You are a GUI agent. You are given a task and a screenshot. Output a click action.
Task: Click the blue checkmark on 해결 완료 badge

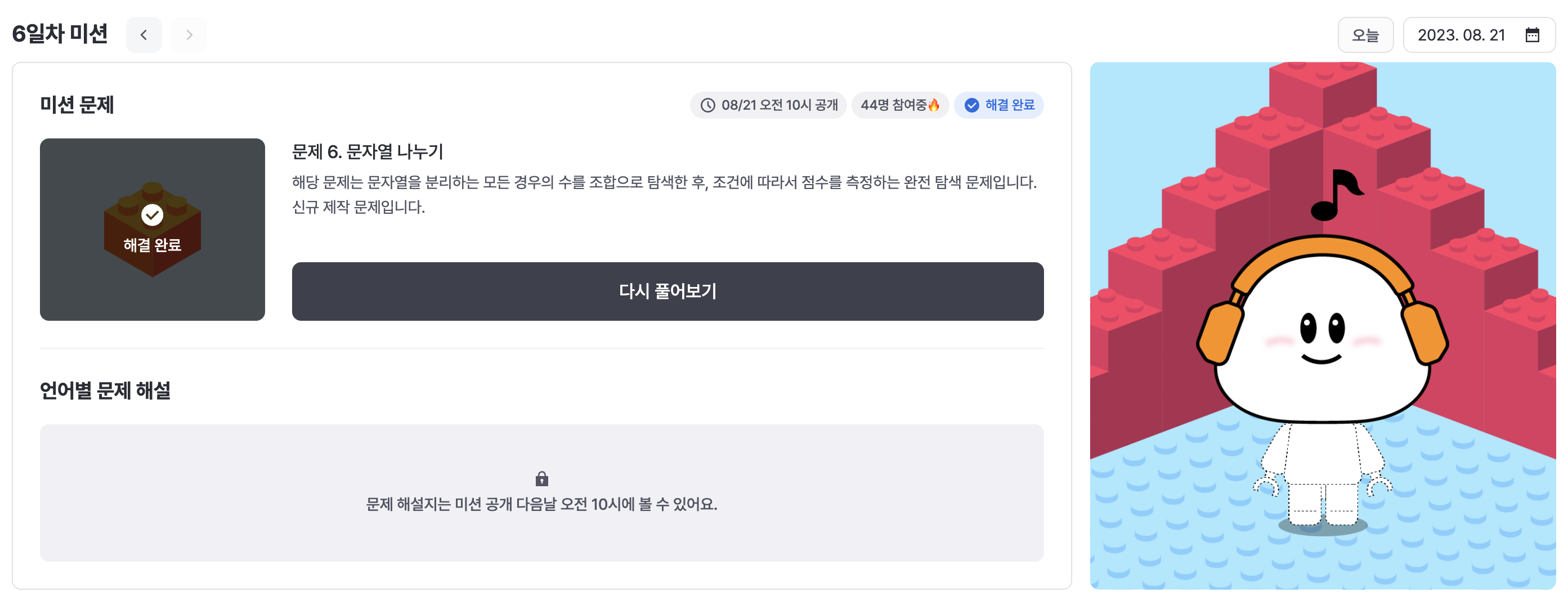[x=972, y=105]
